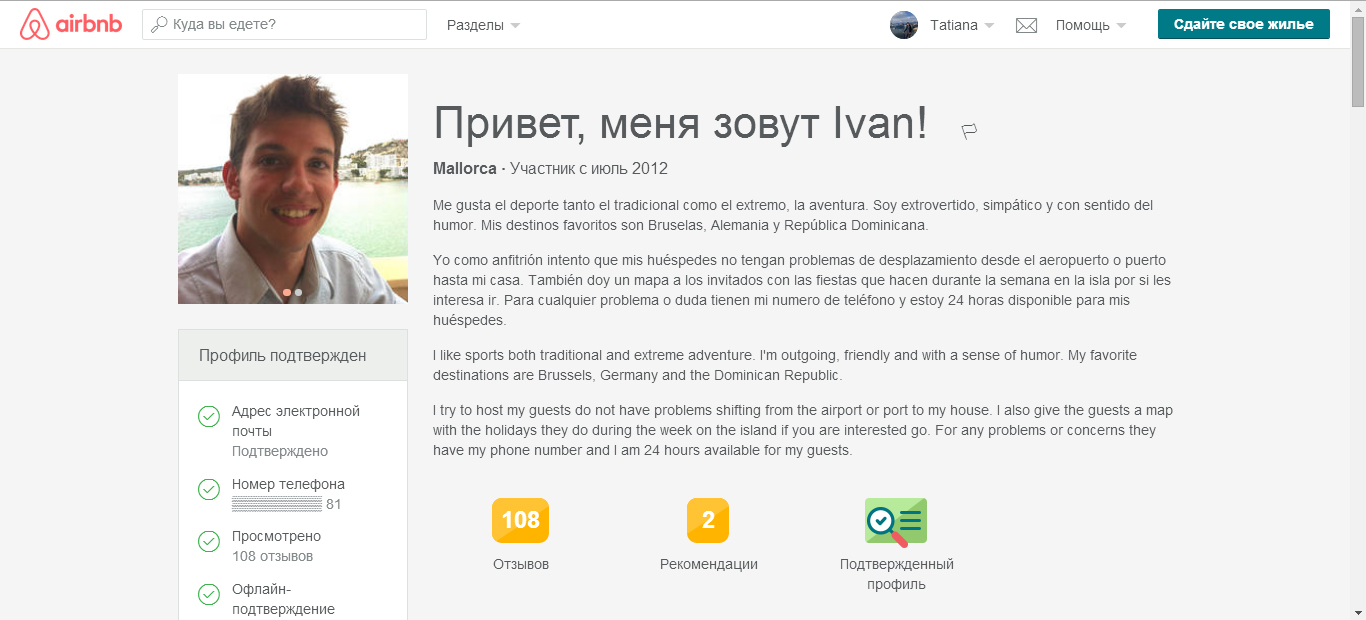The image size is (1366, 620).
Task: Click the "Рекомендации" label
Action: tap(709, 564)
